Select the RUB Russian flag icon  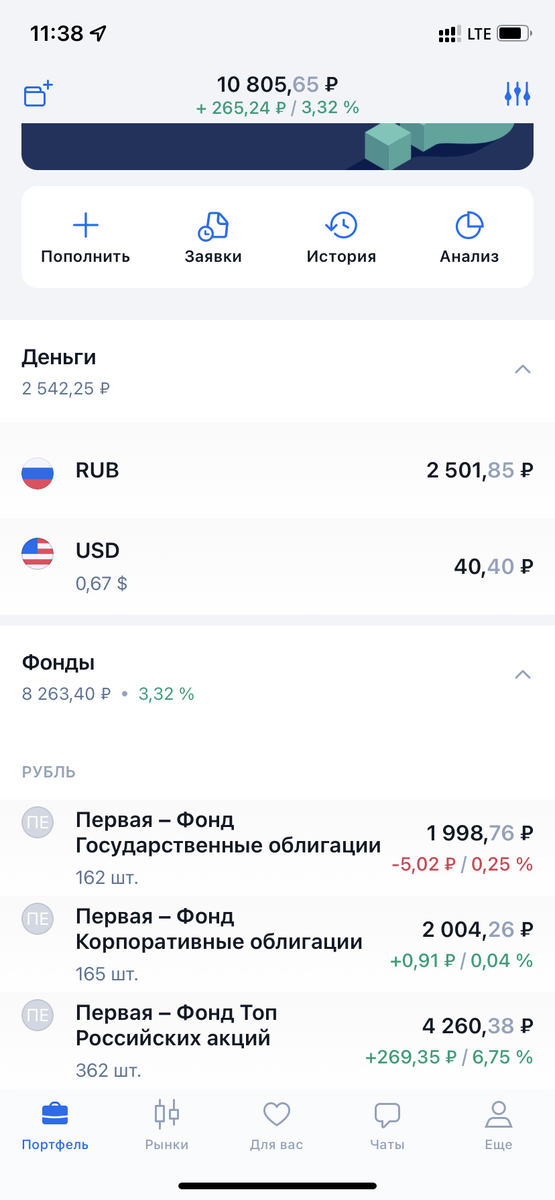pos(38,471)
